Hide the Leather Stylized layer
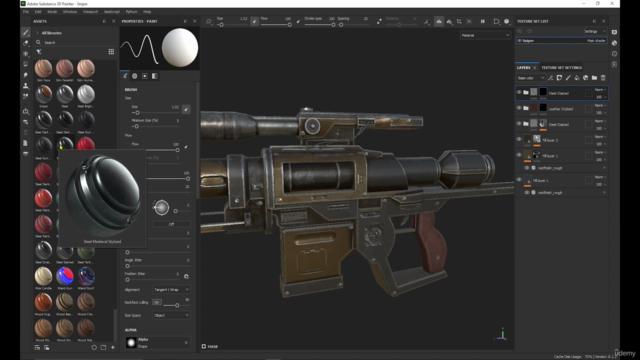Screen dimensions: 640x360 (519, 108)
